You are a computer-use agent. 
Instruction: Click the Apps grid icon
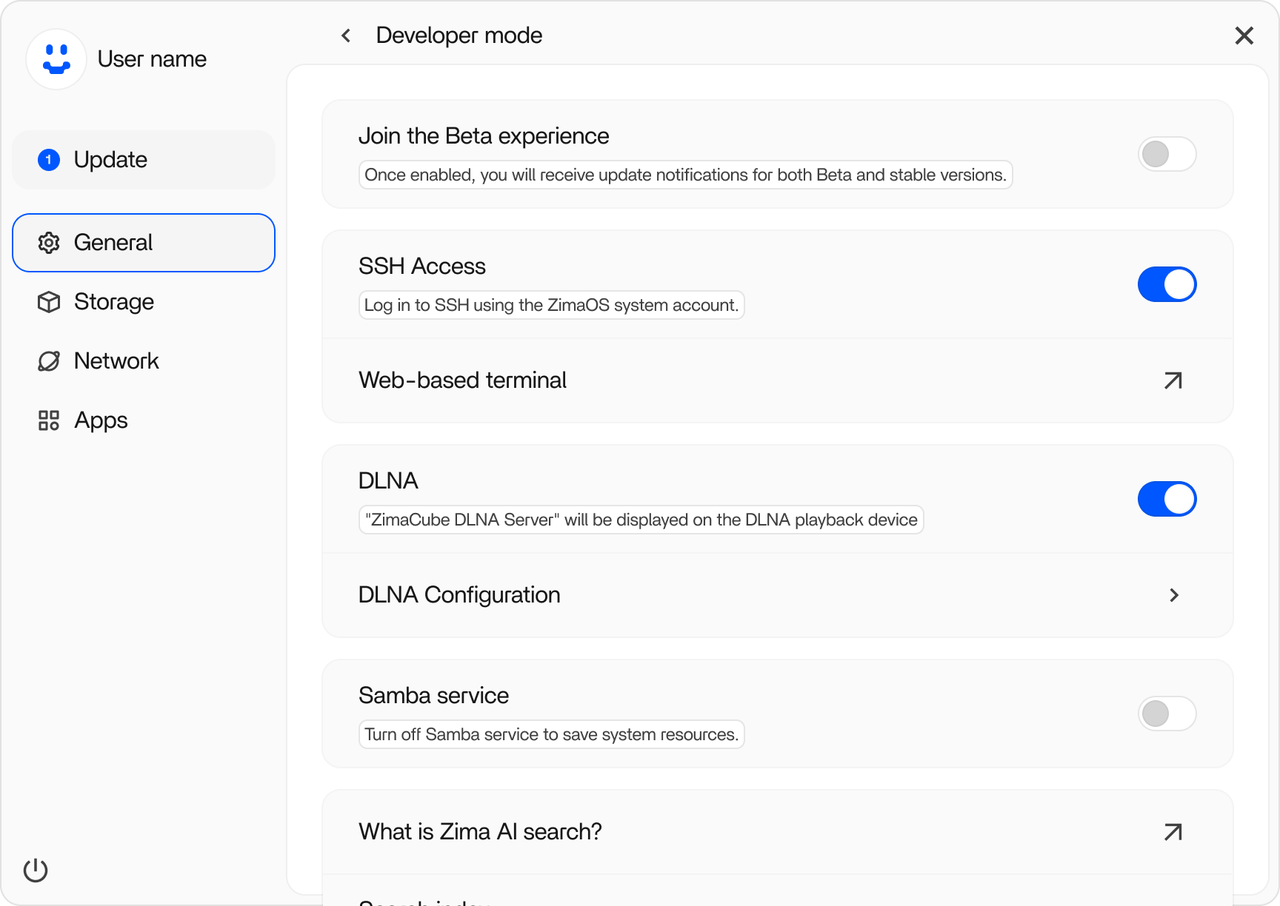tap(48, 421)
